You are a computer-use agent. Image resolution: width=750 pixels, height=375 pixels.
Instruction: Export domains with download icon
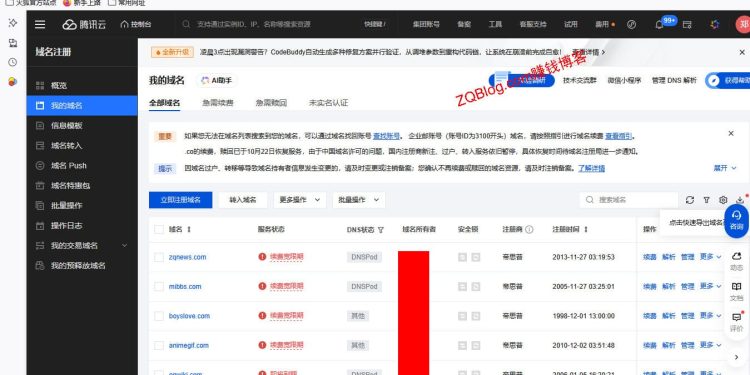tap(740, 199)
